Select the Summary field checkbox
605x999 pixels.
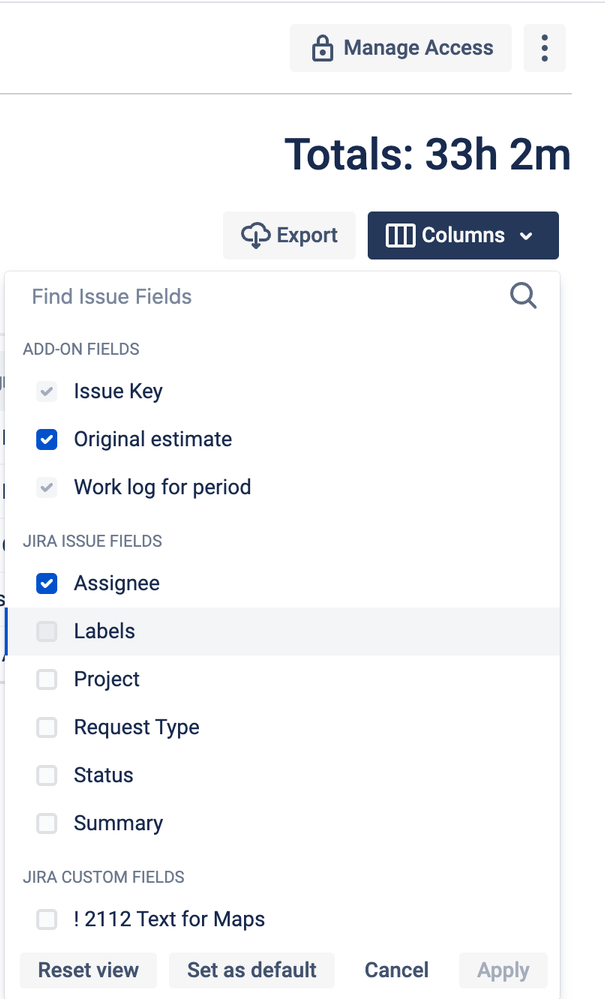coord(47,823)
